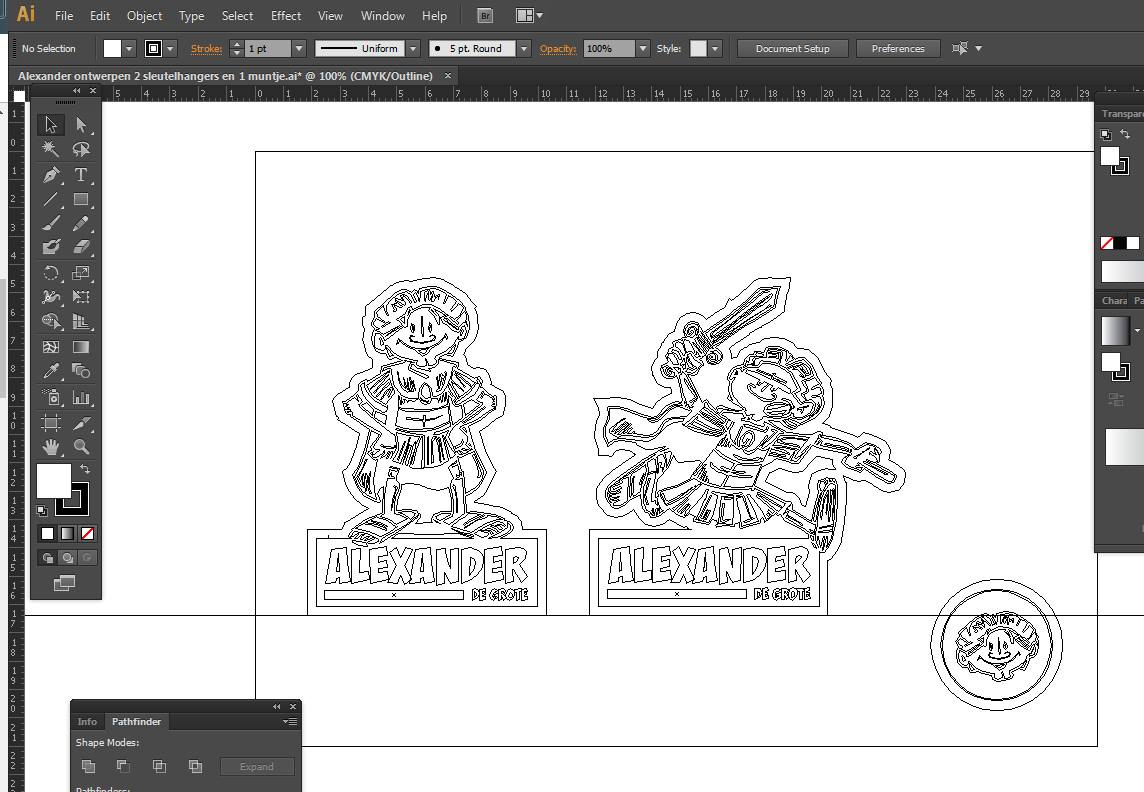Open Preferences from the control bar
The width and height of the screenshot is (1144, 792).
pos(897,49)
